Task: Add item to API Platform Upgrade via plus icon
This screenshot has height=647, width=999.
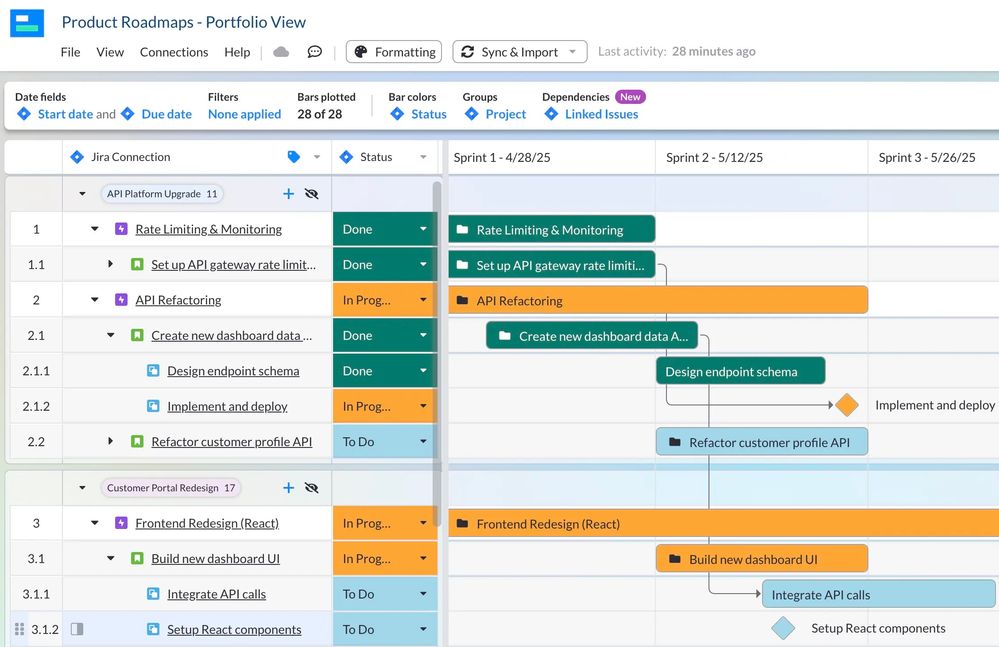Action: 288,194
